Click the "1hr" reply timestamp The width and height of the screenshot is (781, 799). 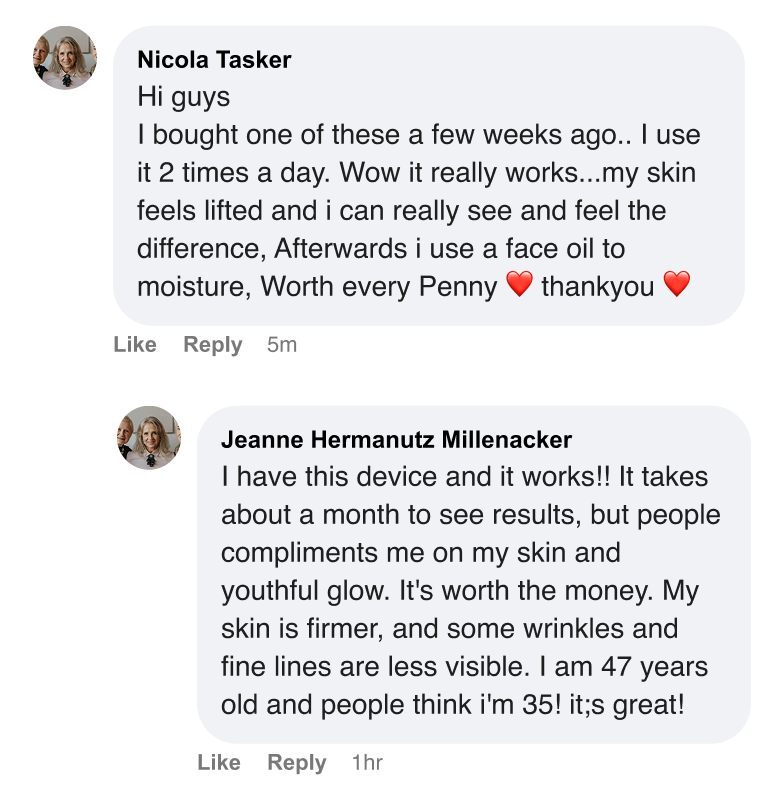(367, 763)
